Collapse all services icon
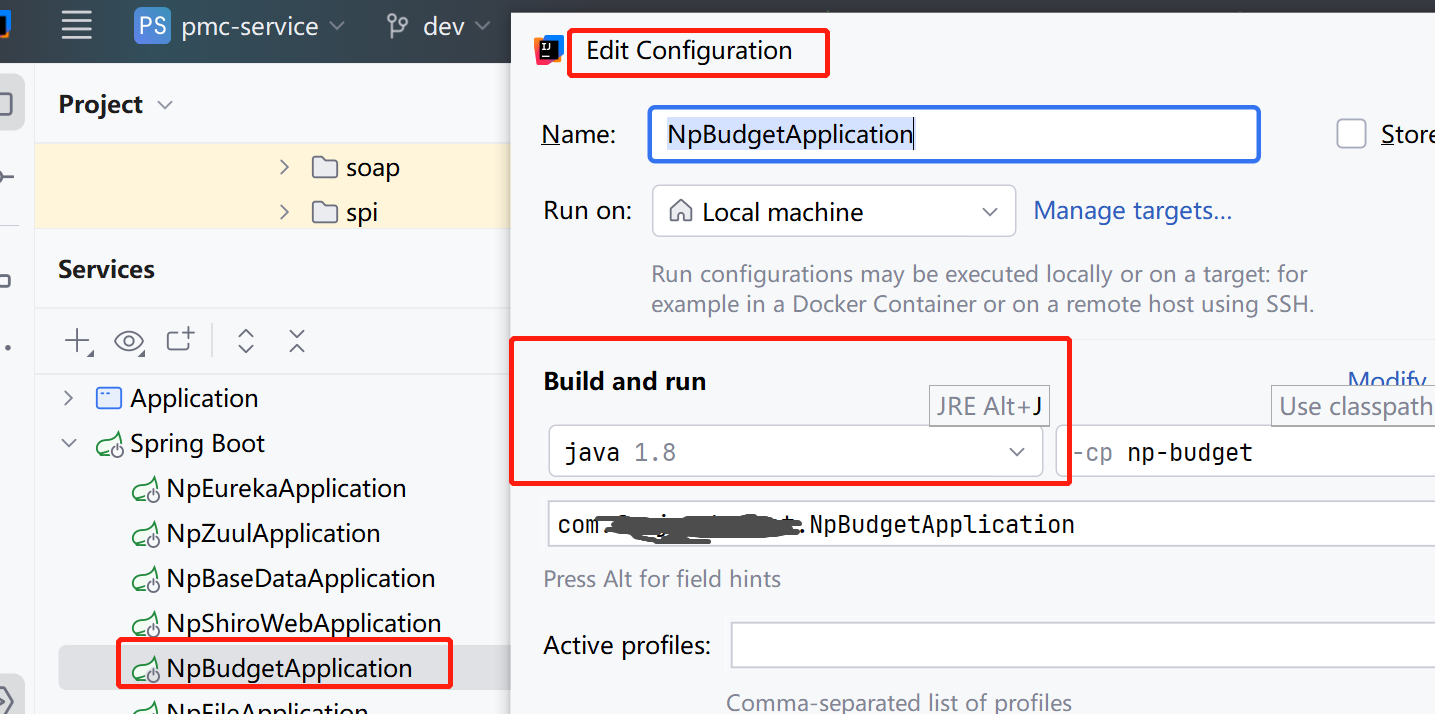This screenshot has width=1435, height=714. (296, 341)
